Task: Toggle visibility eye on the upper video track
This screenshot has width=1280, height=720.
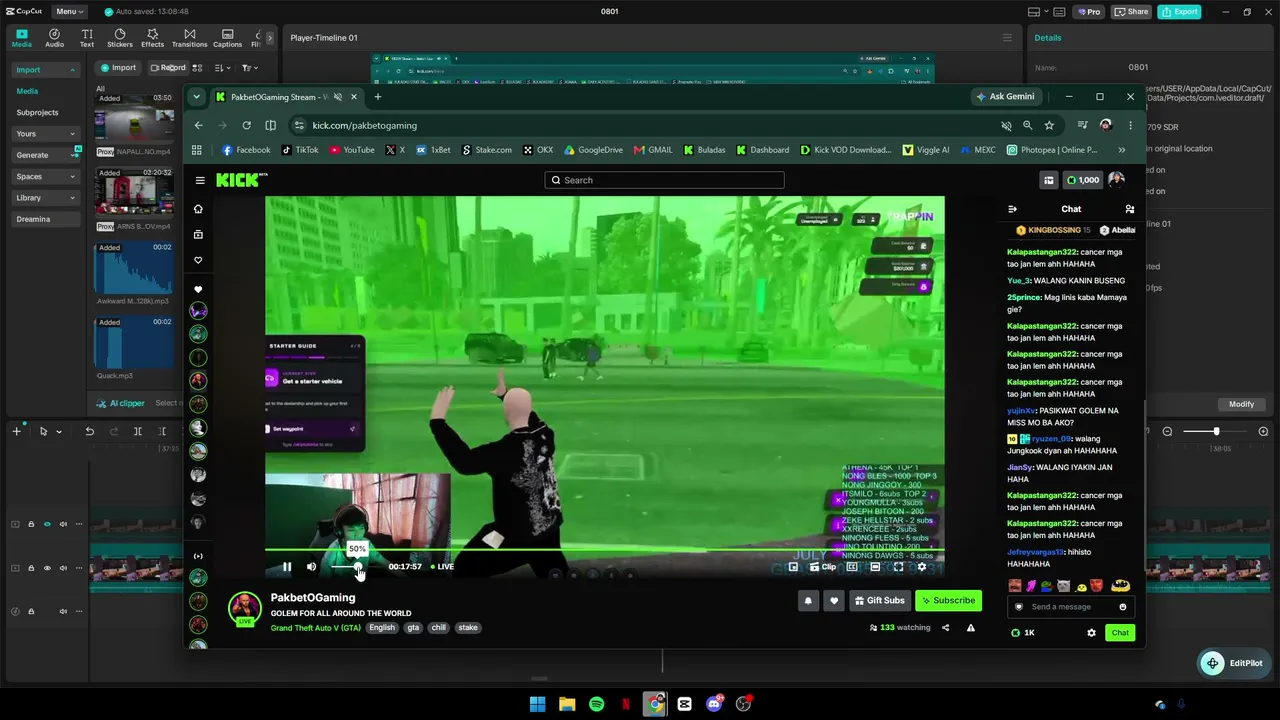Action: coord(47,524)
